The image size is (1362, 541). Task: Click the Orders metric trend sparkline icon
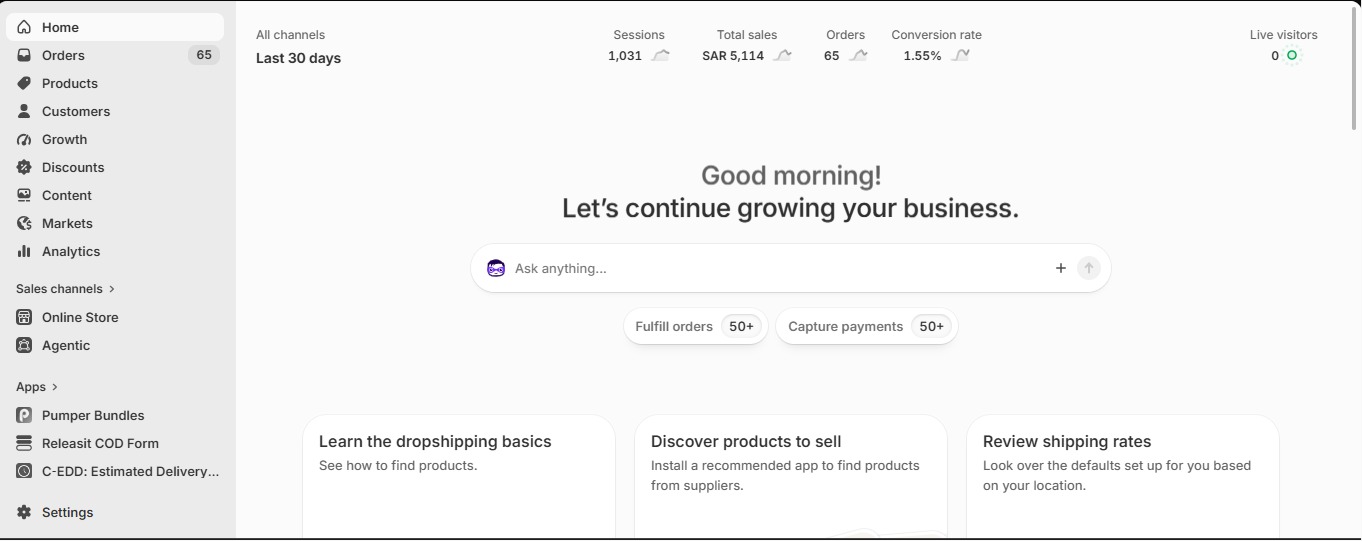click(859, 56)
